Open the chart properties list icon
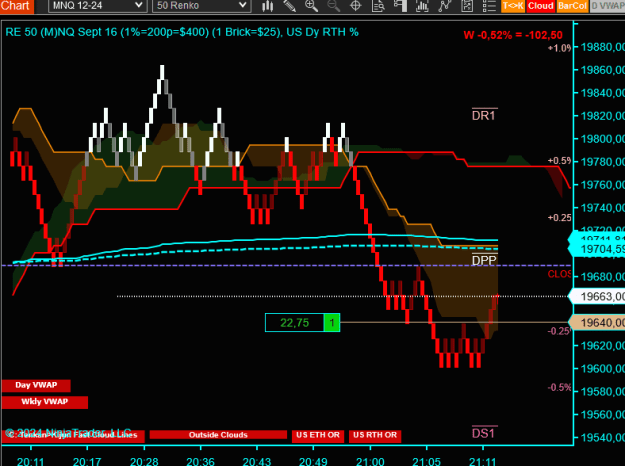 [x=489, y=6]
